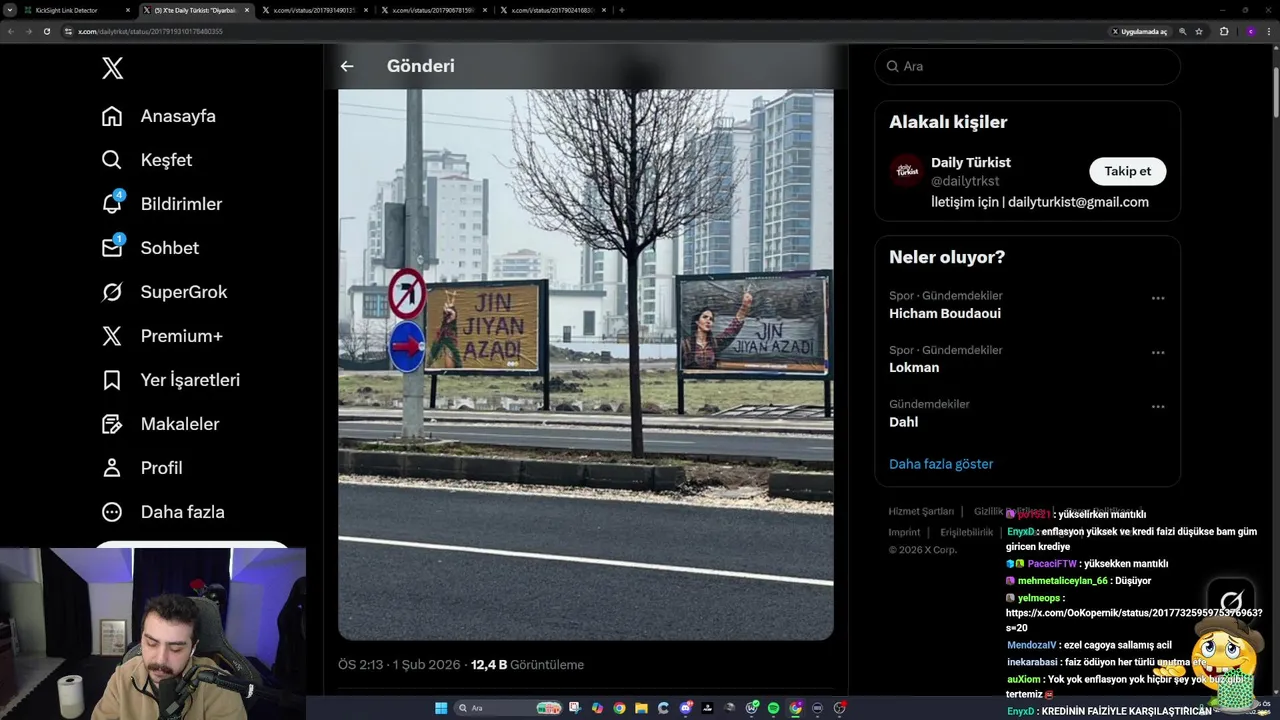Click the bell icon with badge 4
The height and width of the screenshot is (720, 1280).
(113, 203)
